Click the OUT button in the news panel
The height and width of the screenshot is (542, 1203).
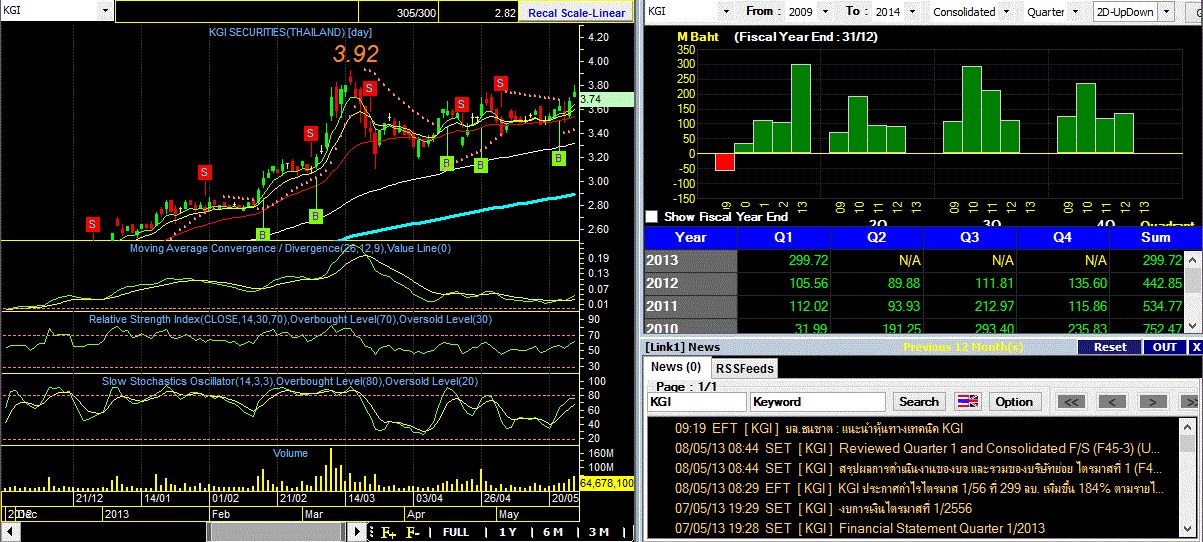pos(1165,347)
